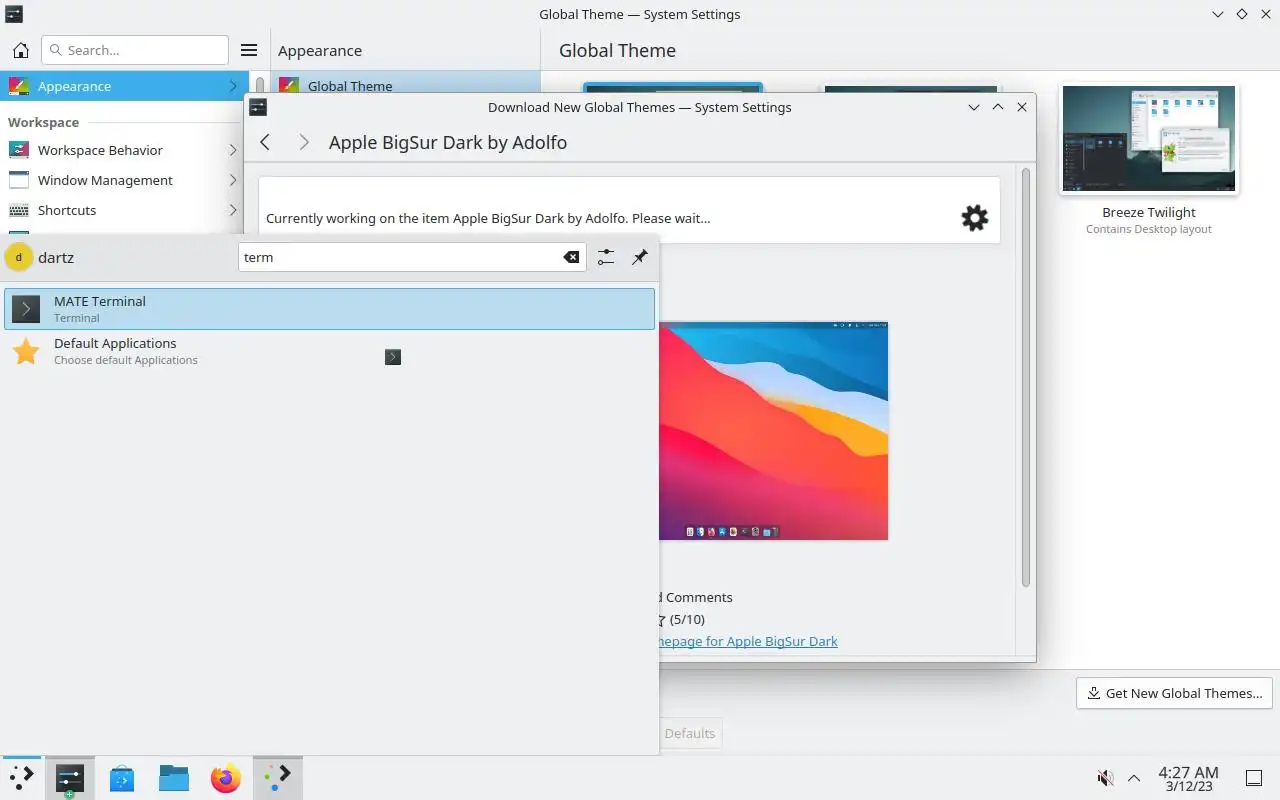Select the Breeze Twilight theme thumbnail
The width and height of the screenshot is (1280, 800).
pyautogui.click(x=1149, y=138)
